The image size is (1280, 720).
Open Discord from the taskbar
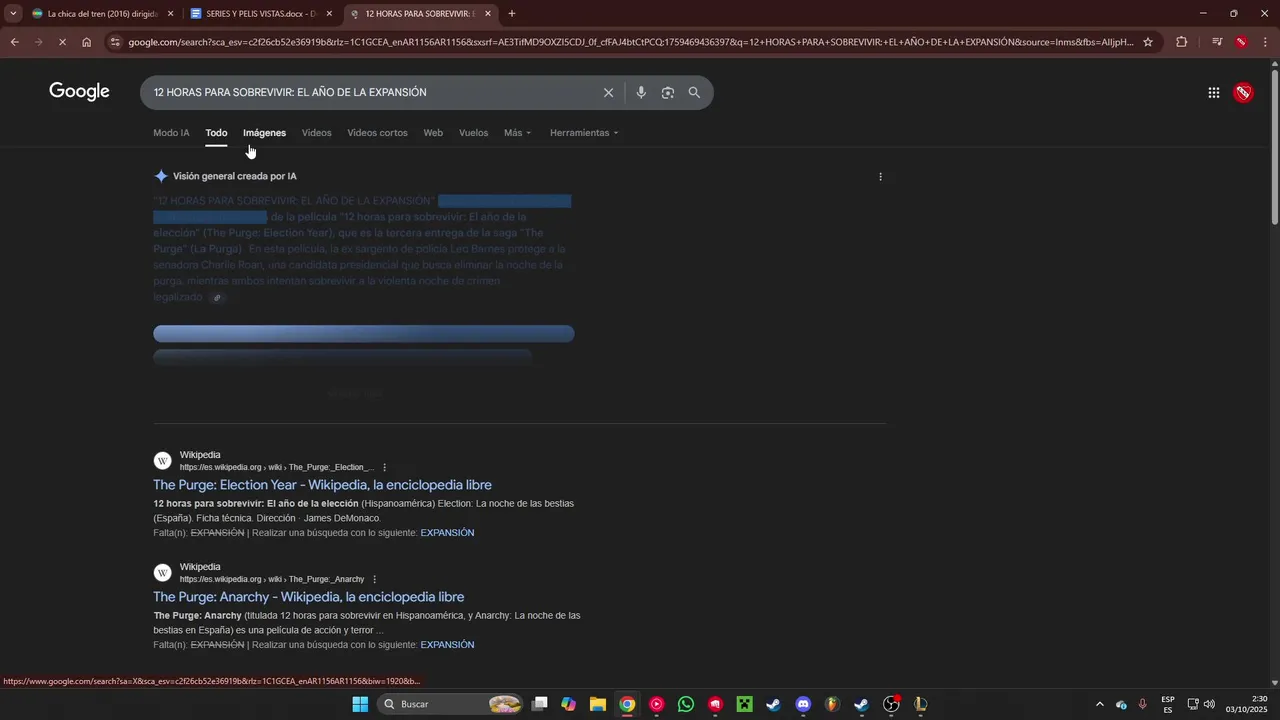click(x=803, y=704)
